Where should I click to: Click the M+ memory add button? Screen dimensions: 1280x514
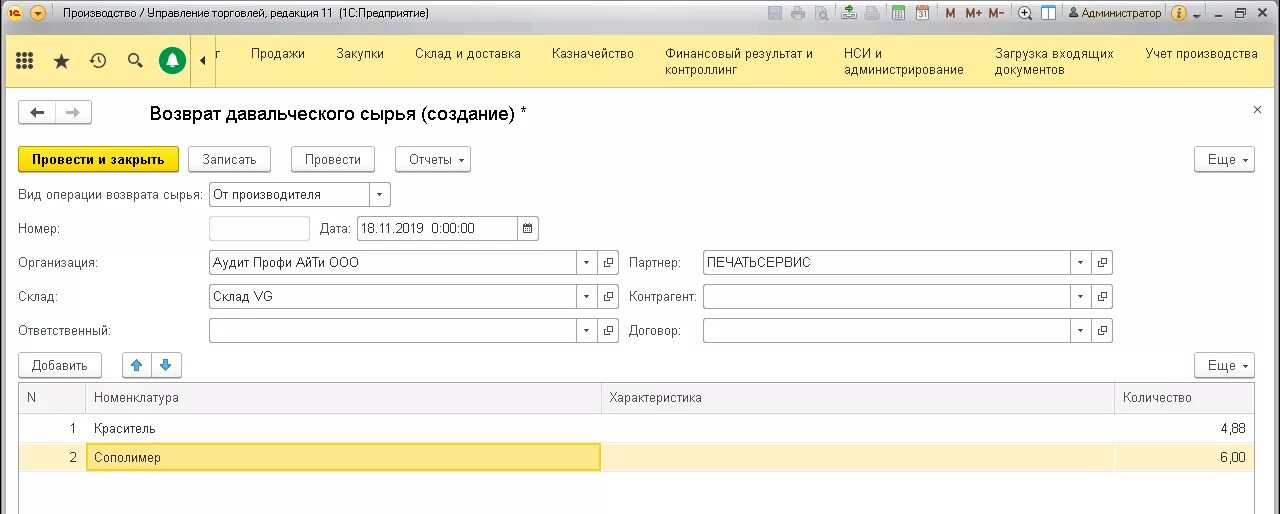(x=973, y=13)
